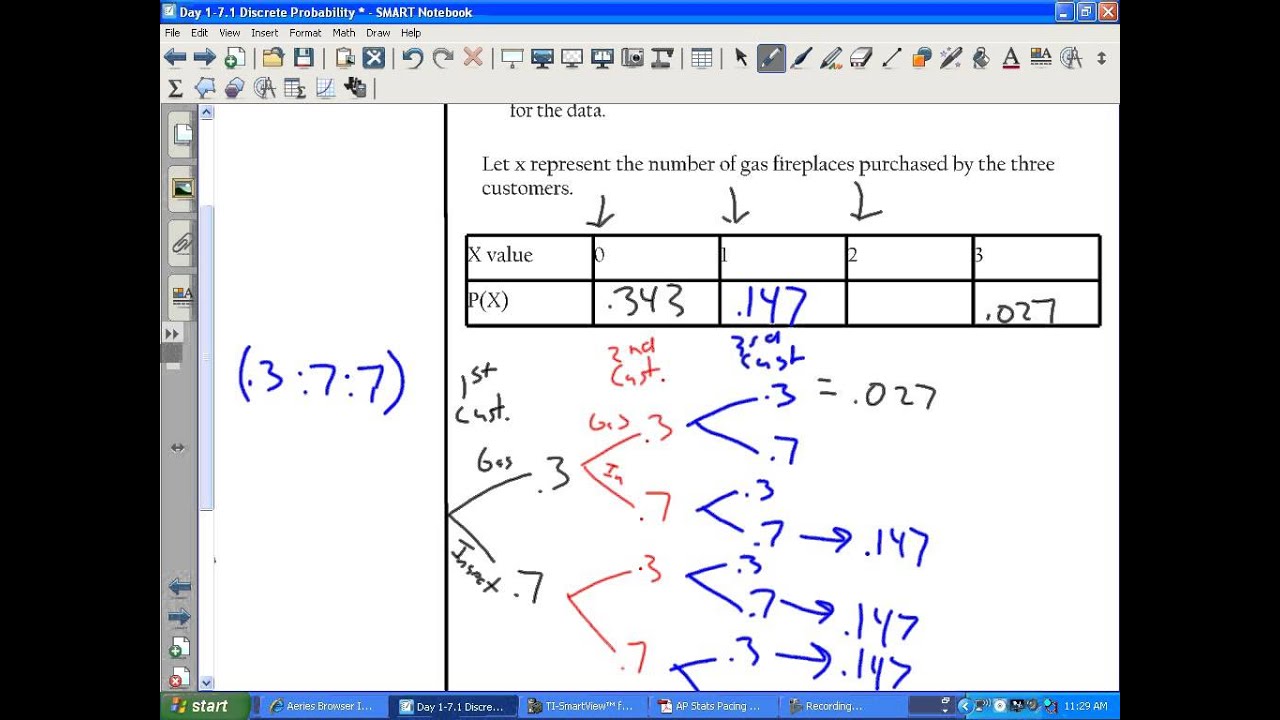Click scroll down arrow of page sorter
The image size is (1280, 720).
coord(207,683)
